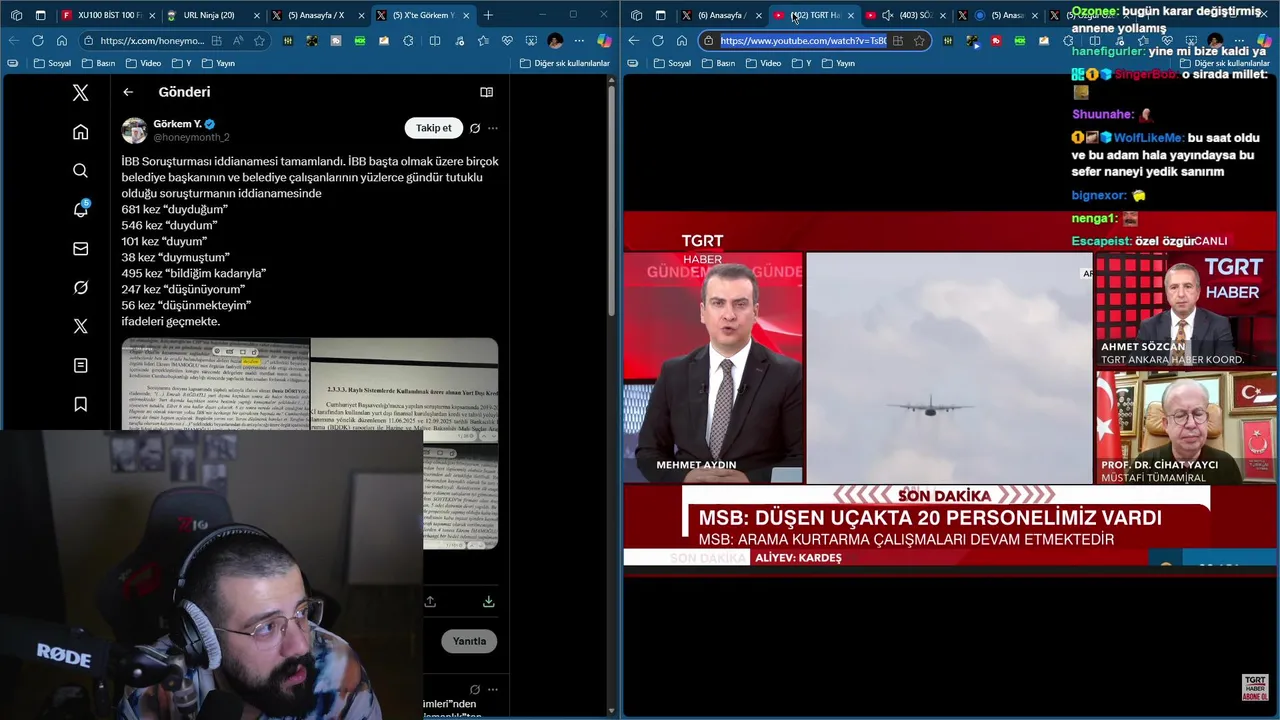This screenshot has height=720, width=1280.
Task: Click Takip et follow button
Action: tap(434, 128)
